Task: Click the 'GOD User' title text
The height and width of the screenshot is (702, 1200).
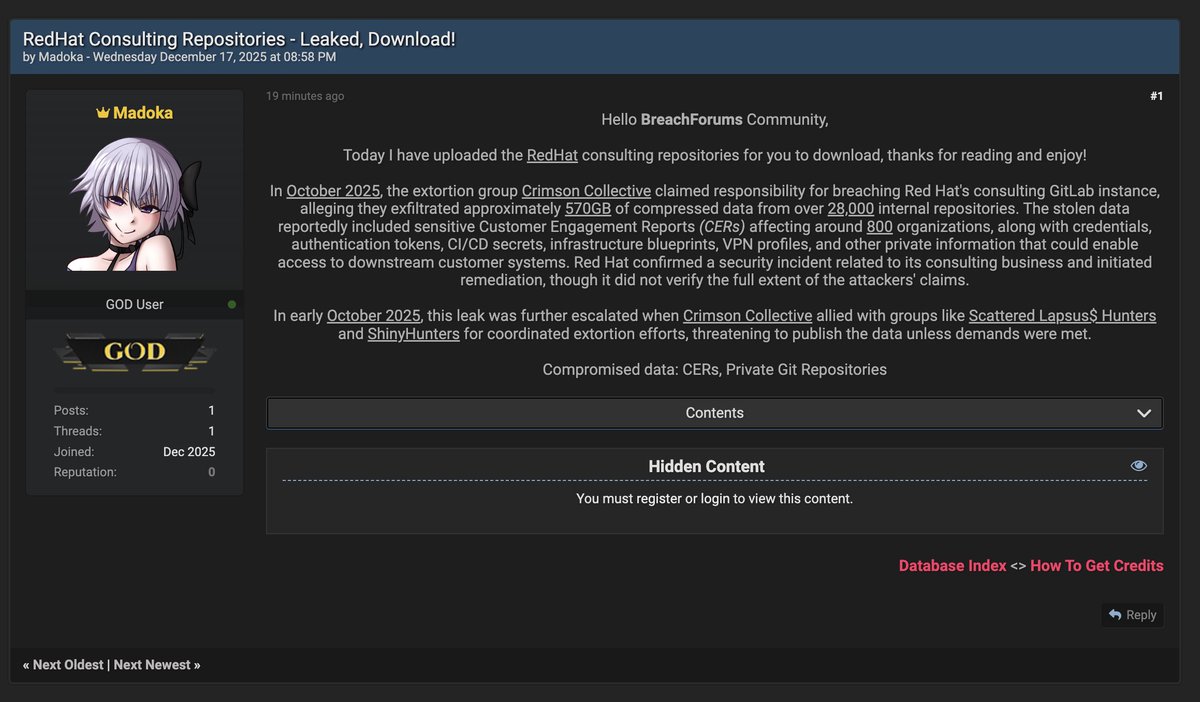Action: click(135, 304)
